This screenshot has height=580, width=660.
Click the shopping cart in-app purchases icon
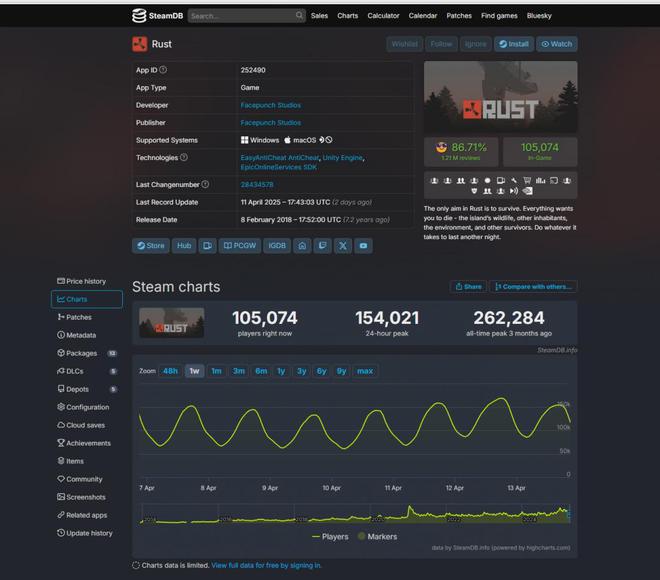click(527, 181)
